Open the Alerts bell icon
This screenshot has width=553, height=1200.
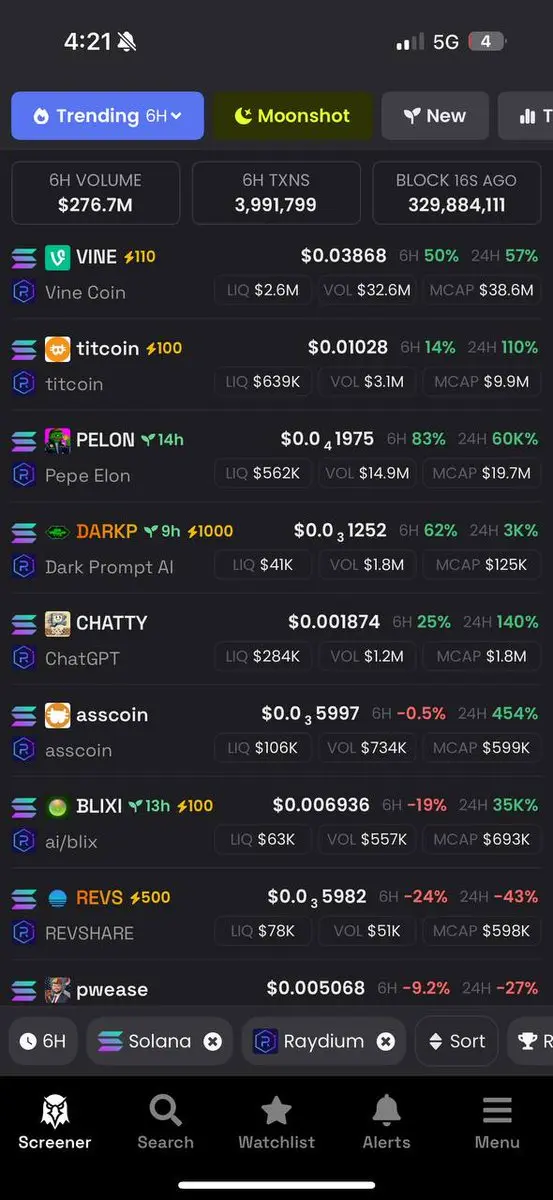point(386,1109)
